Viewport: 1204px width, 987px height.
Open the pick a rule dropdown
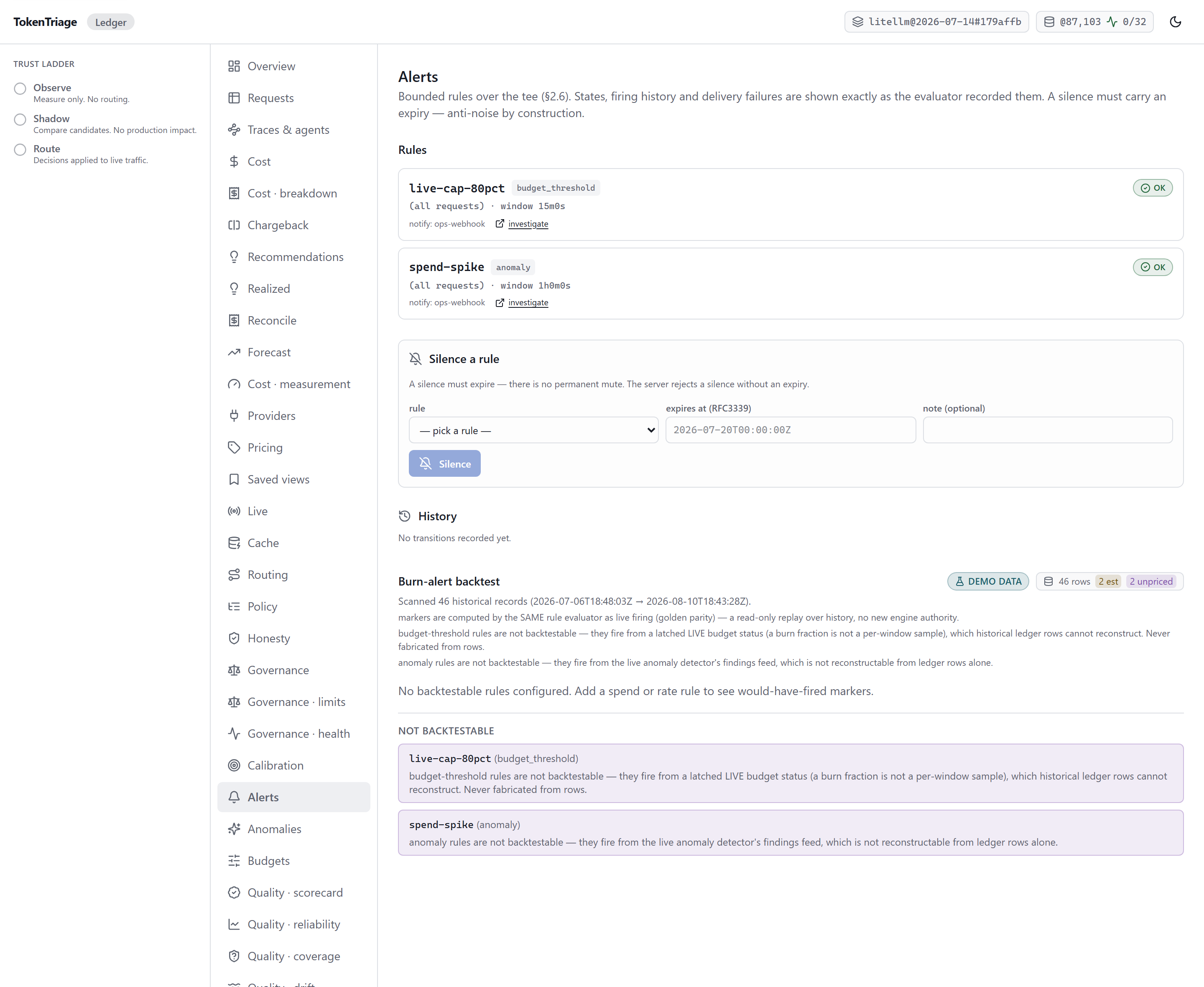click(533, 430)
